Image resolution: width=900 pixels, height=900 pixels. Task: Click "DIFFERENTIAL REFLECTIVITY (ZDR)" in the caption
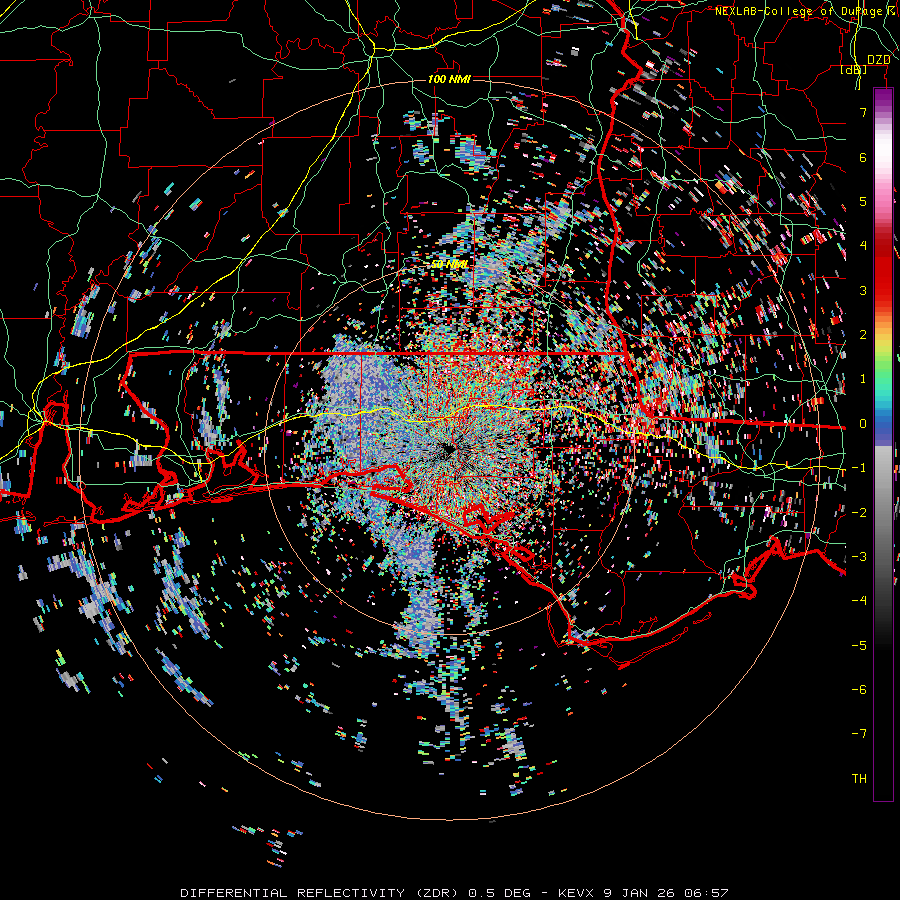321,893
